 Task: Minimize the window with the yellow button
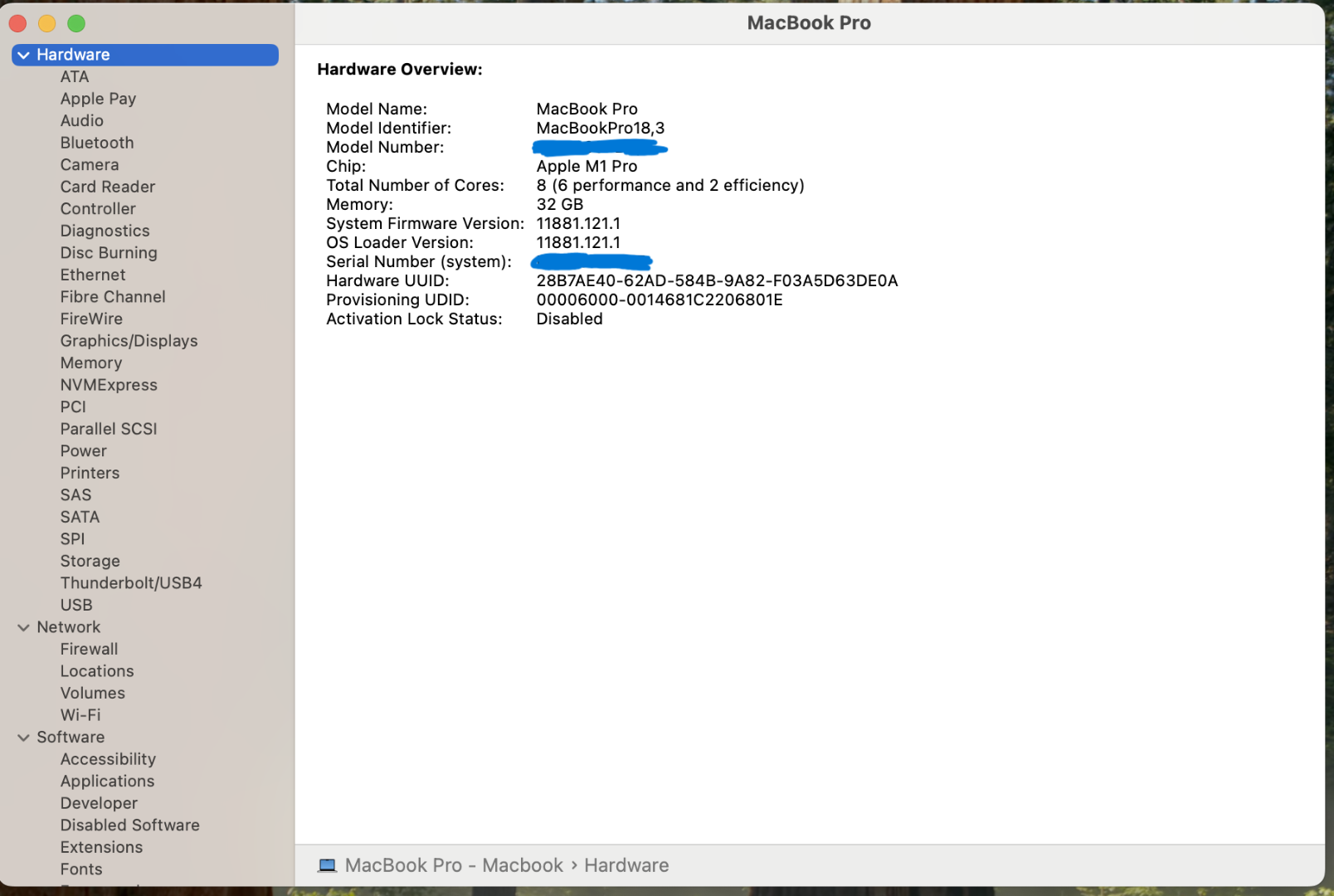[47, 23]
